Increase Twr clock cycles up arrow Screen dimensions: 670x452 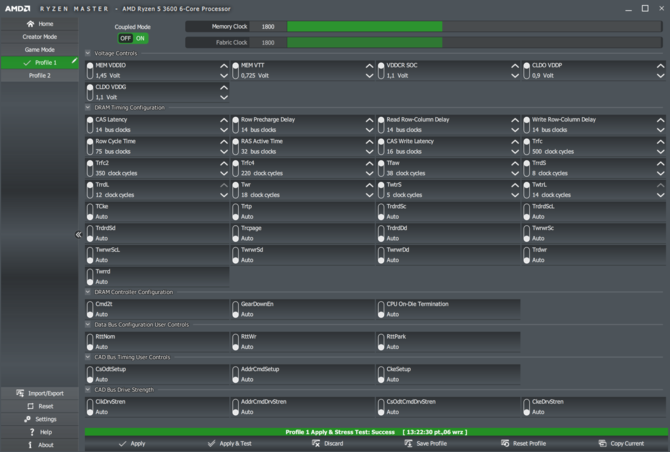click(370, 185)
